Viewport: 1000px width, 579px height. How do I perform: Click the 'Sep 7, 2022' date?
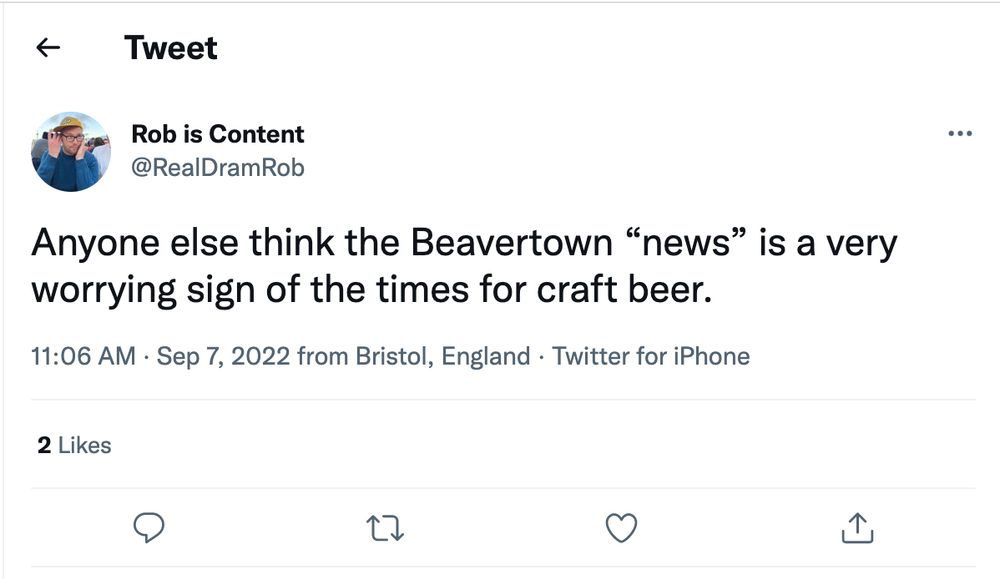click(x=222, y=356)
